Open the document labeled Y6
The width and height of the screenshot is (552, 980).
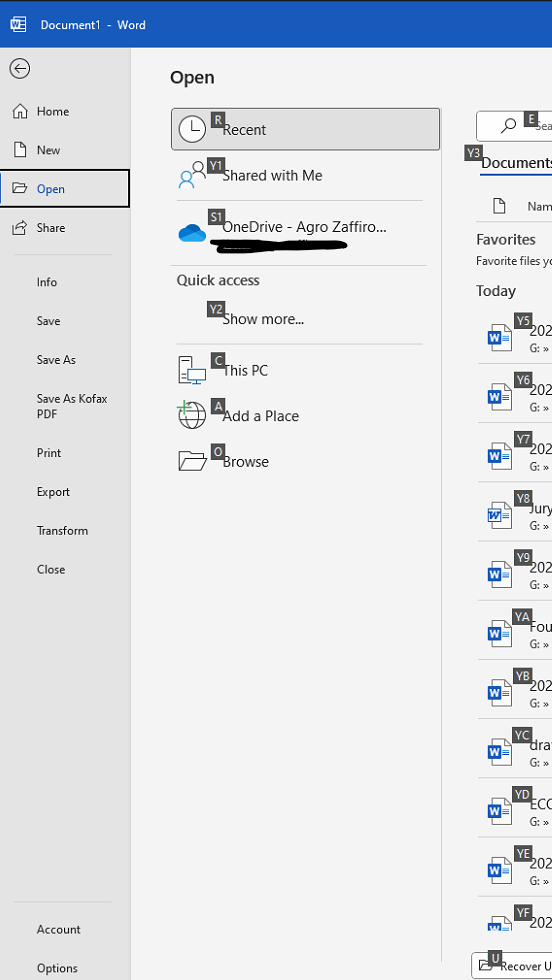tap(515, 396)
